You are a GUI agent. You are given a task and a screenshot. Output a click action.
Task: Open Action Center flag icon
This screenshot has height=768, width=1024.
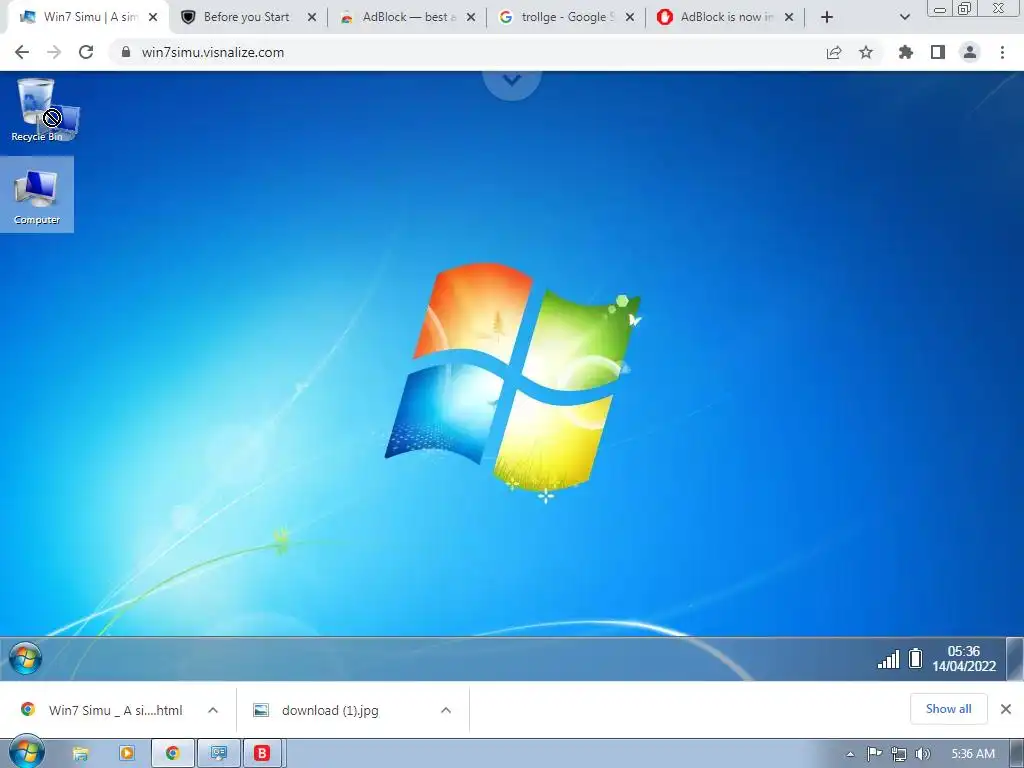click(x=874, y=754)
